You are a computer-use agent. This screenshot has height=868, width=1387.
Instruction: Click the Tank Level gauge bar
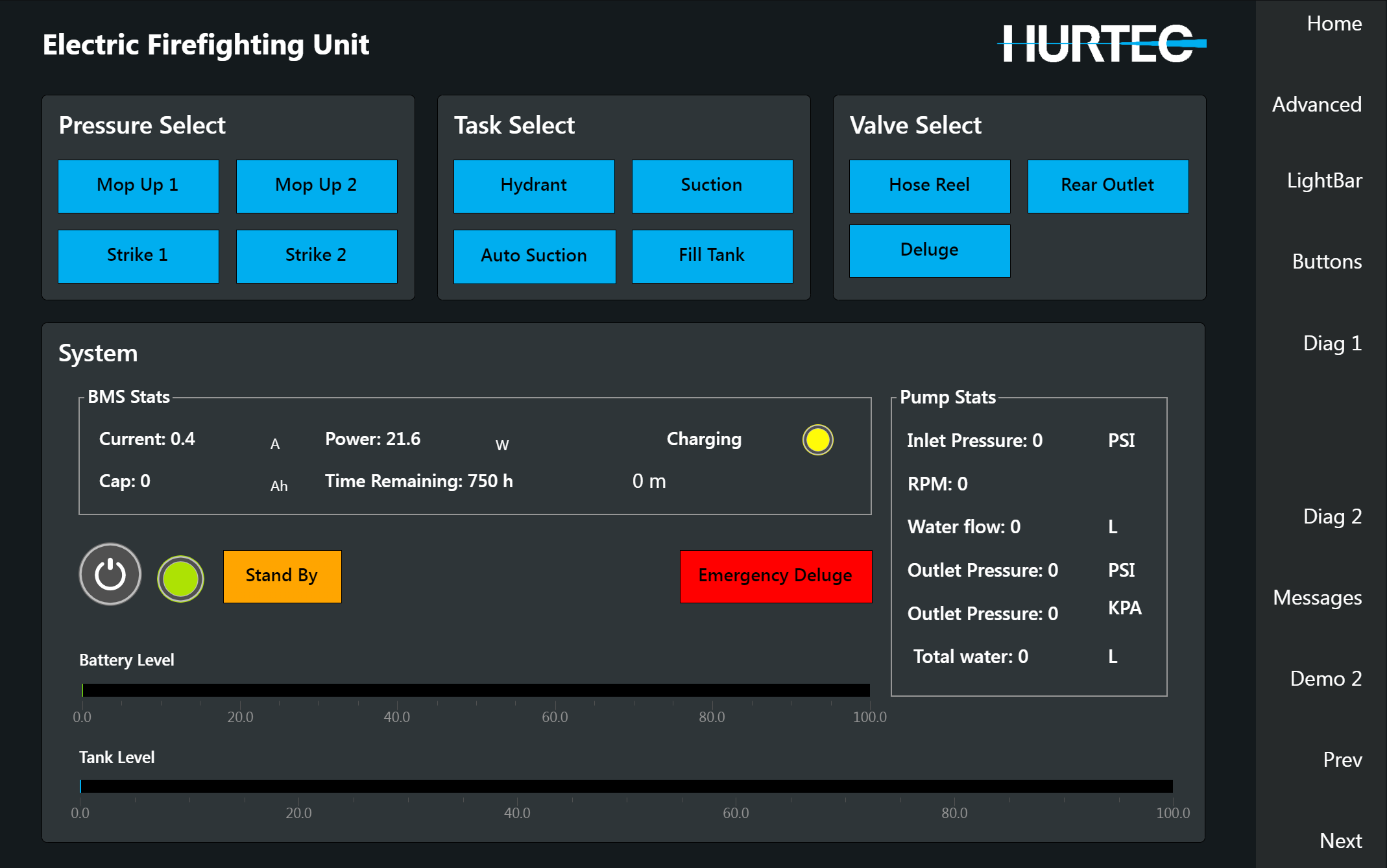(627, 786)
